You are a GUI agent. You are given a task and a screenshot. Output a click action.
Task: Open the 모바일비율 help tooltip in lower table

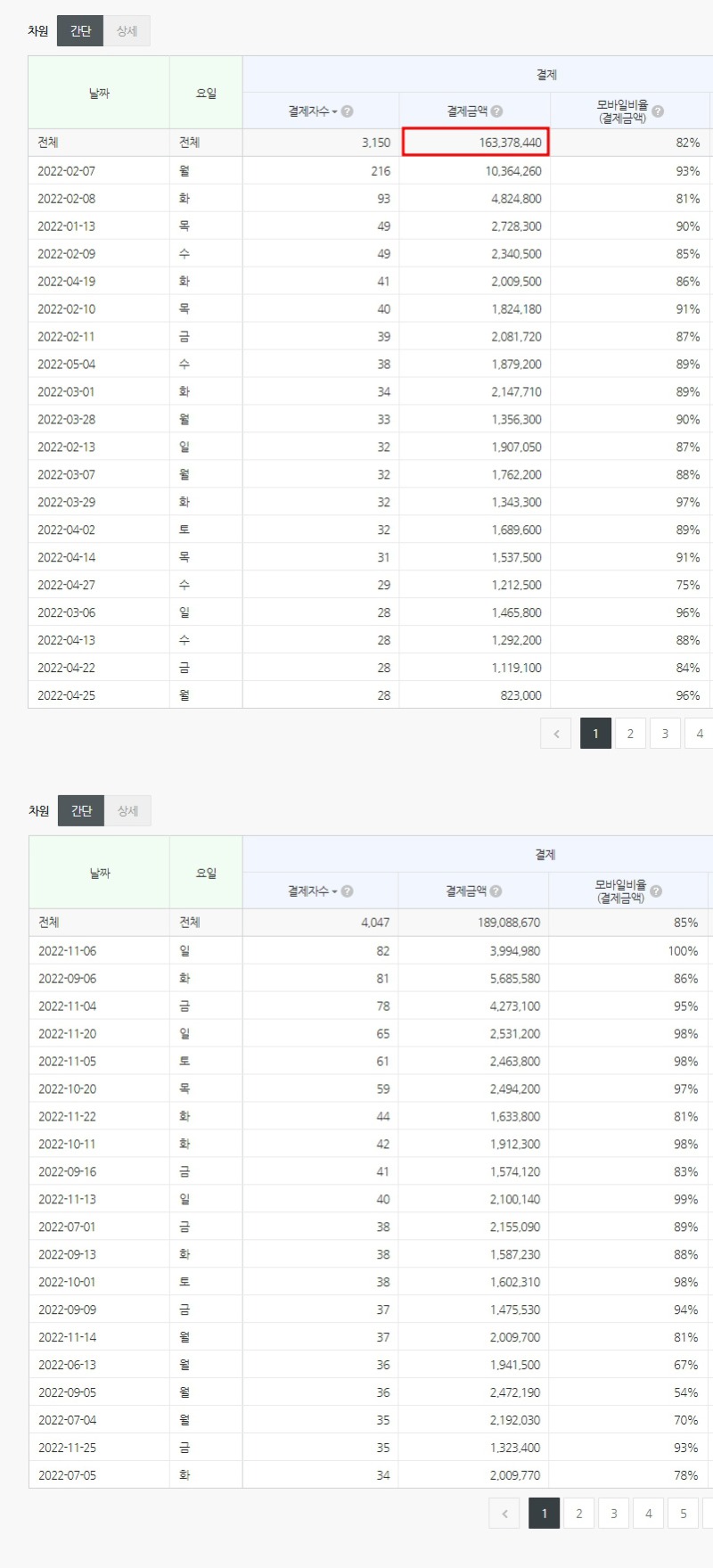click(x=656, y=891)
